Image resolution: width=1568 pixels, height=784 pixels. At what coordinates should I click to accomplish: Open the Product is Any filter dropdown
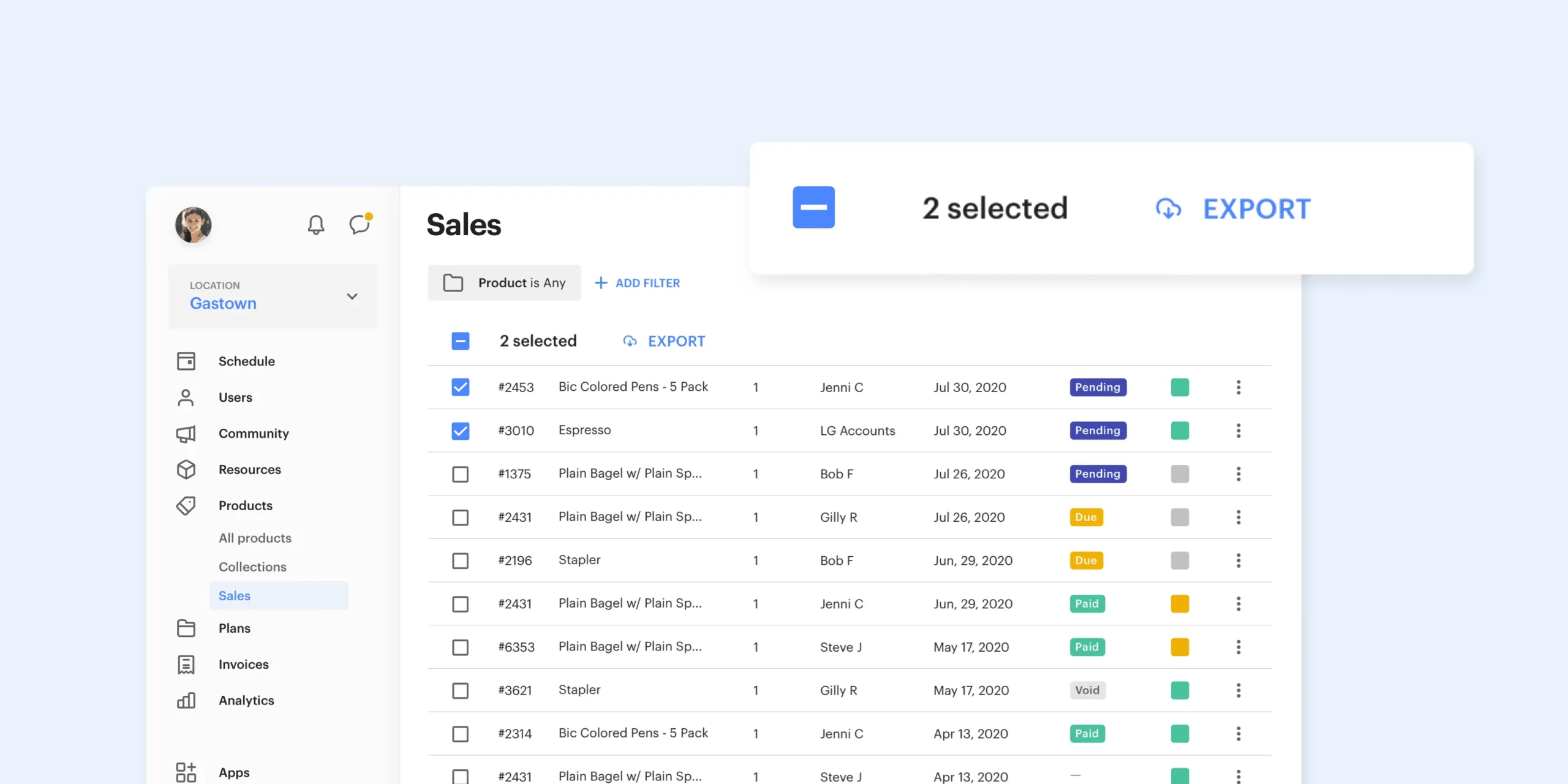tap(504, 283)
